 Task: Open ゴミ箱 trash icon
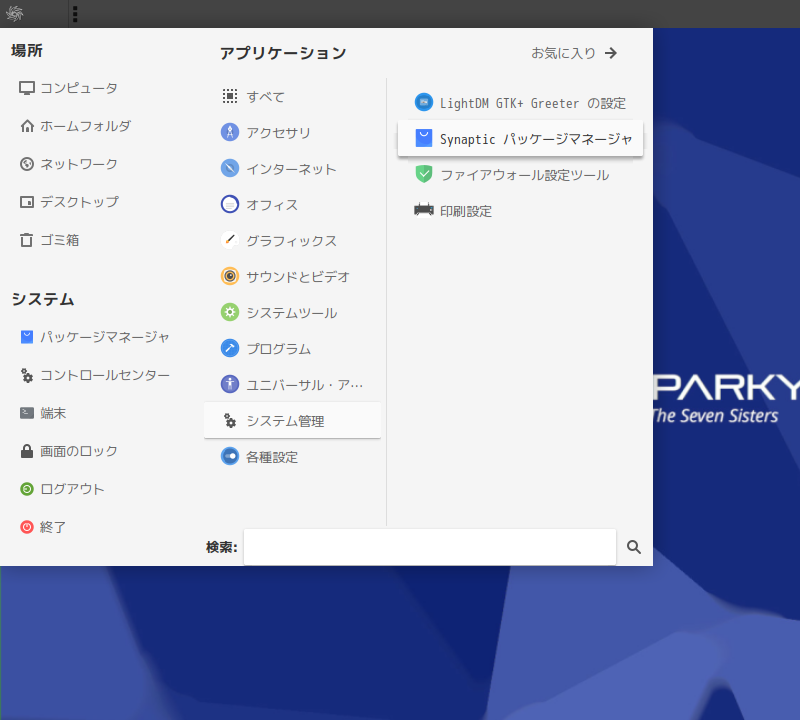(x=27, y=240)
